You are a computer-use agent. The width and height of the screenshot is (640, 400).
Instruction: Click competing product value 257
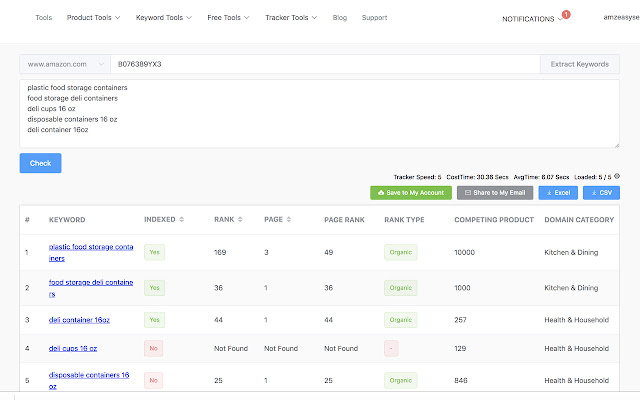pyautogui.click(x=460, y=320)
